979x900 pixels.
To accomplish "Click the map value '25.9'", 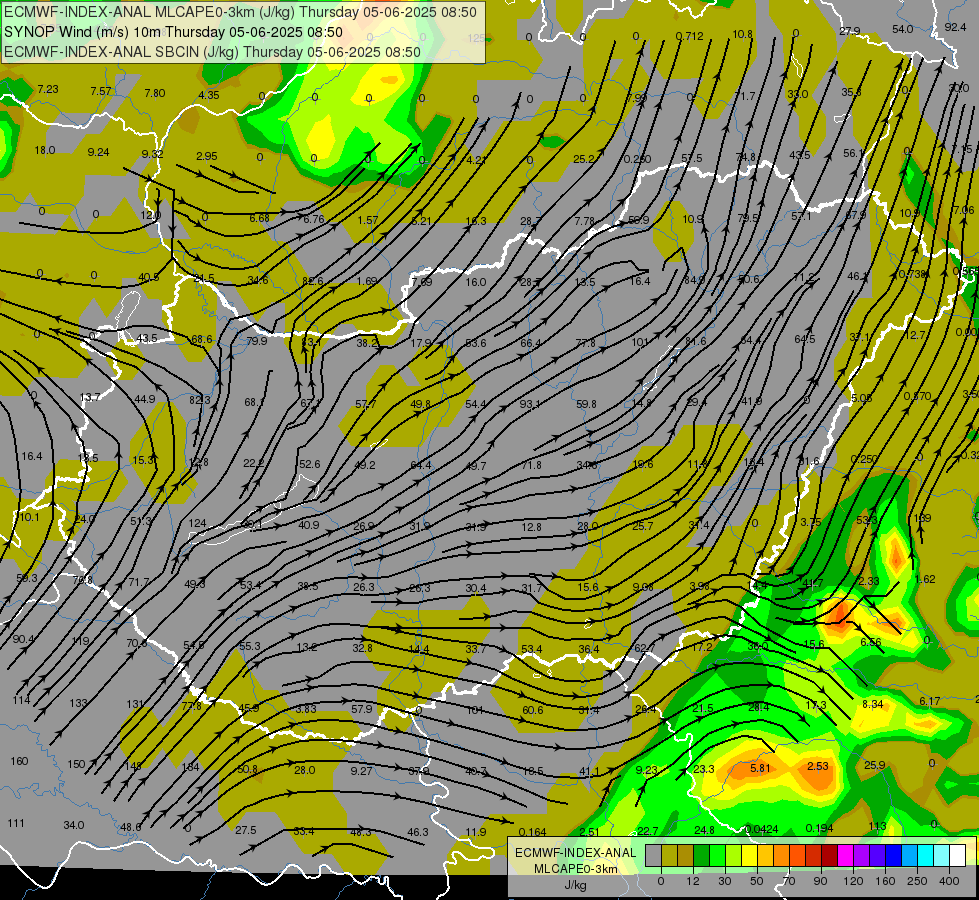I will pos(875,764).
